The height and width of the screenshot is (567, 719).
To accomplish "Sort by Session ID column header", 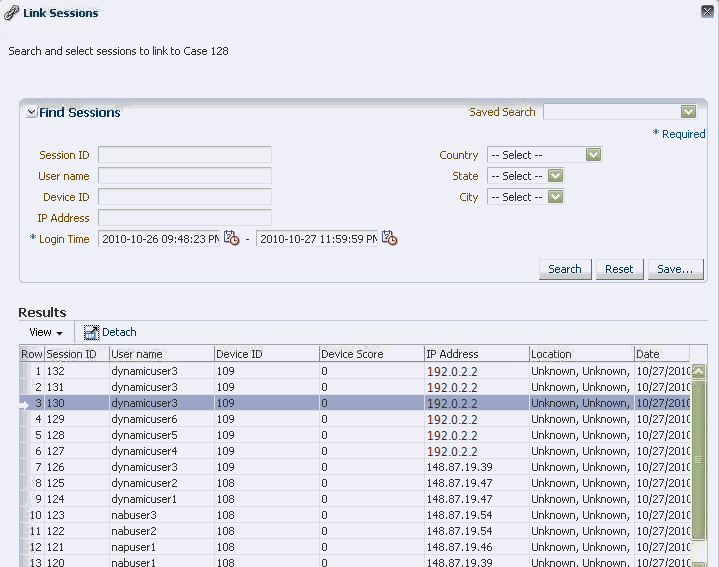I will pyautogui.click(x=77, y=354).
